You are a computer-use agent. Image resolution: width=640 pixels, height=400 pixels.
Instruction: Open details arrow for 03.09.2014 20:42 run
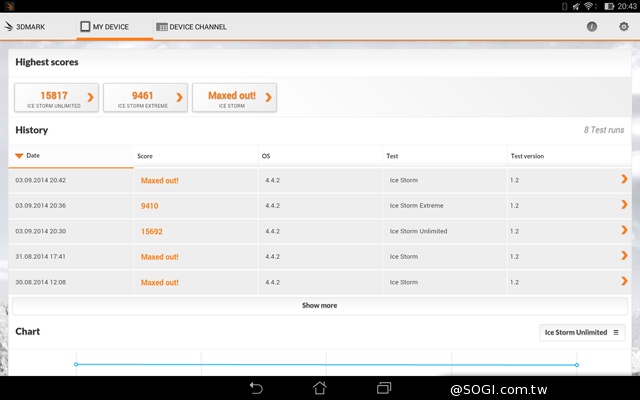pos(624,180)
